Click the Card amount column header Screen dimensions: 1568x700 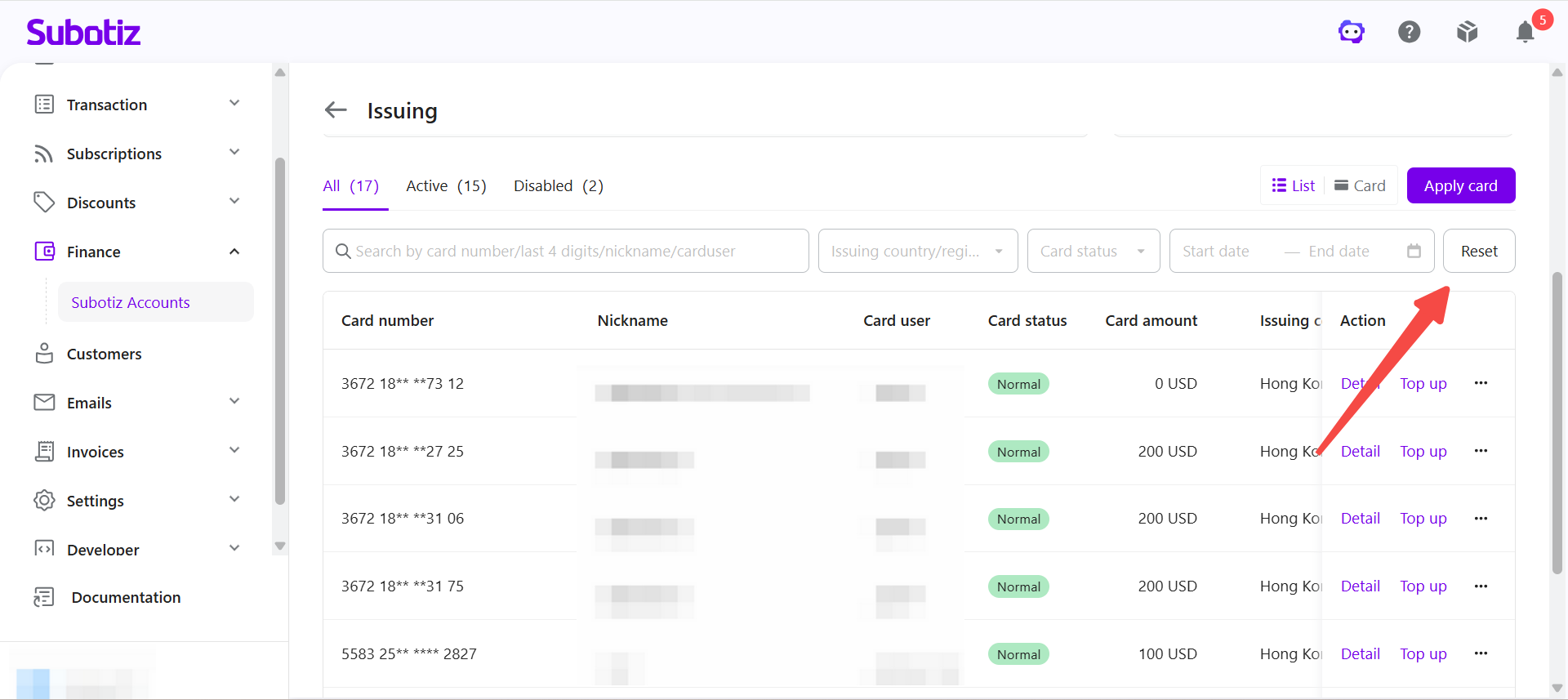[1151, 320]
